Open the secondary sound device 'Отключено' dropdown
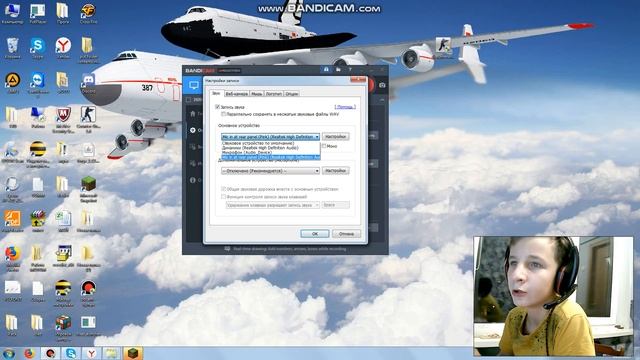Screen dimensions: 640x360 coord(270,171)
